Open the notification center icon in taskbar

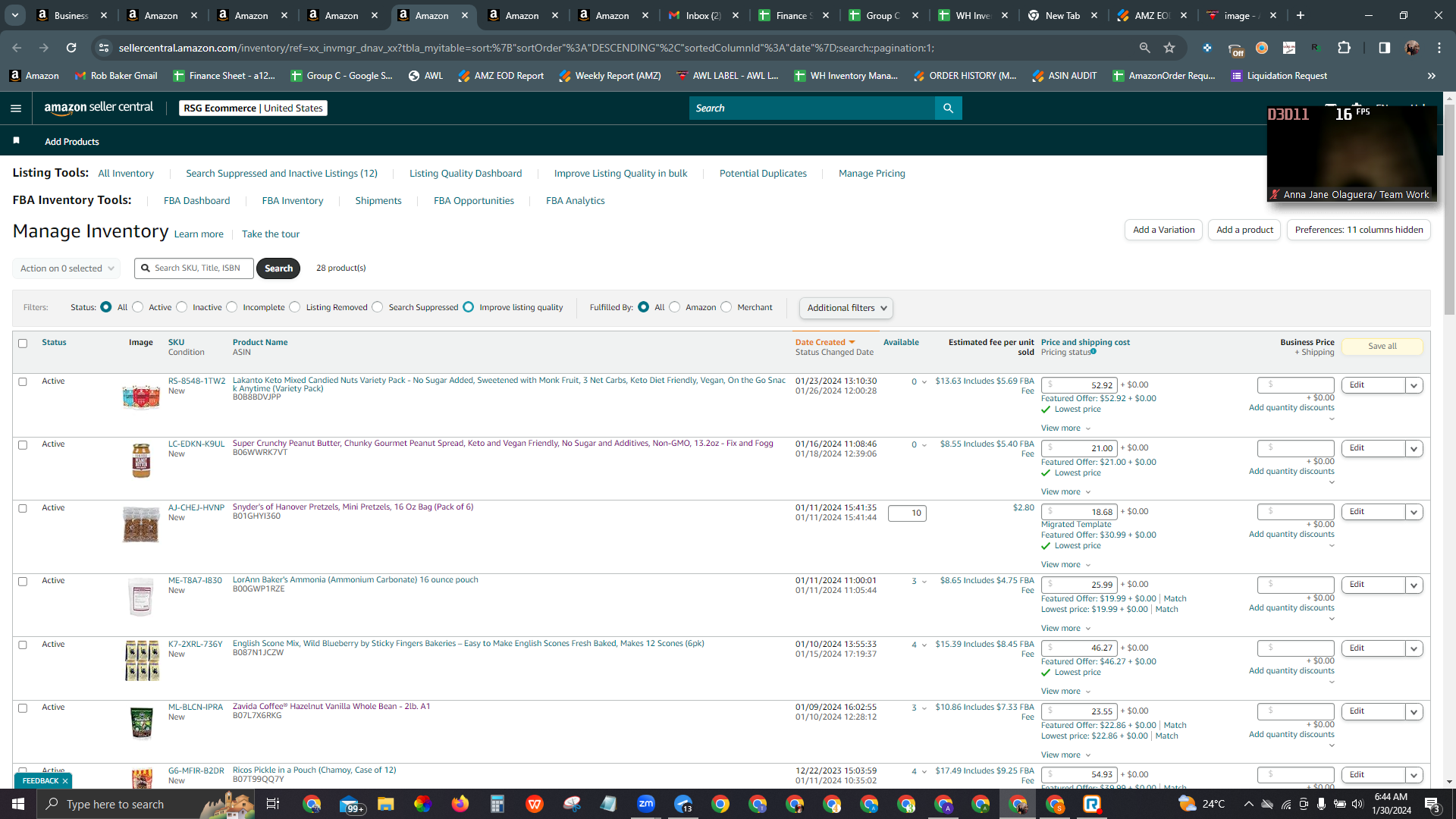click(1432, 804)
